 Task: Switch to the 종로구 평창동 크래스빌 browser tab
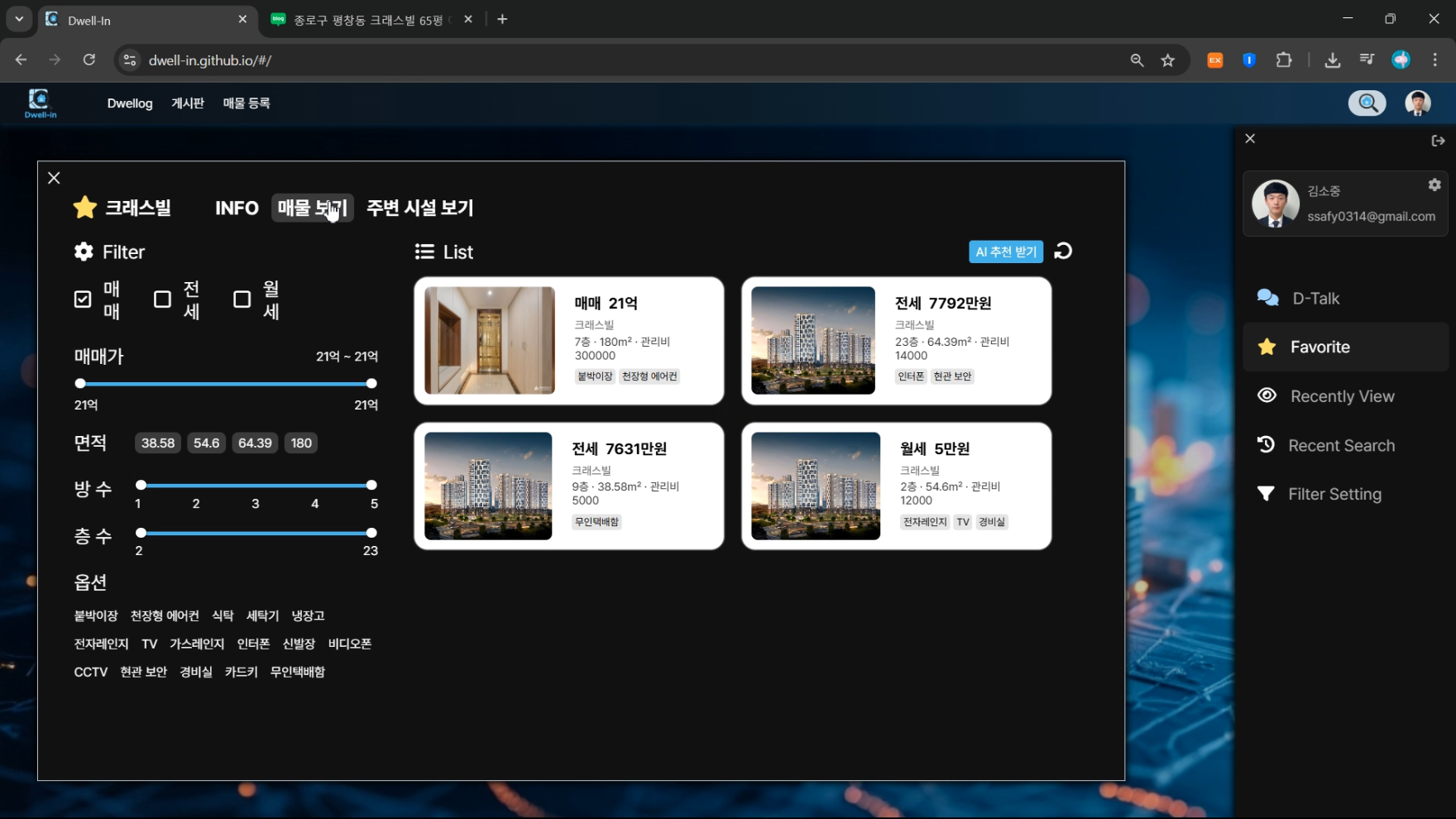click(x=373, y=20)
